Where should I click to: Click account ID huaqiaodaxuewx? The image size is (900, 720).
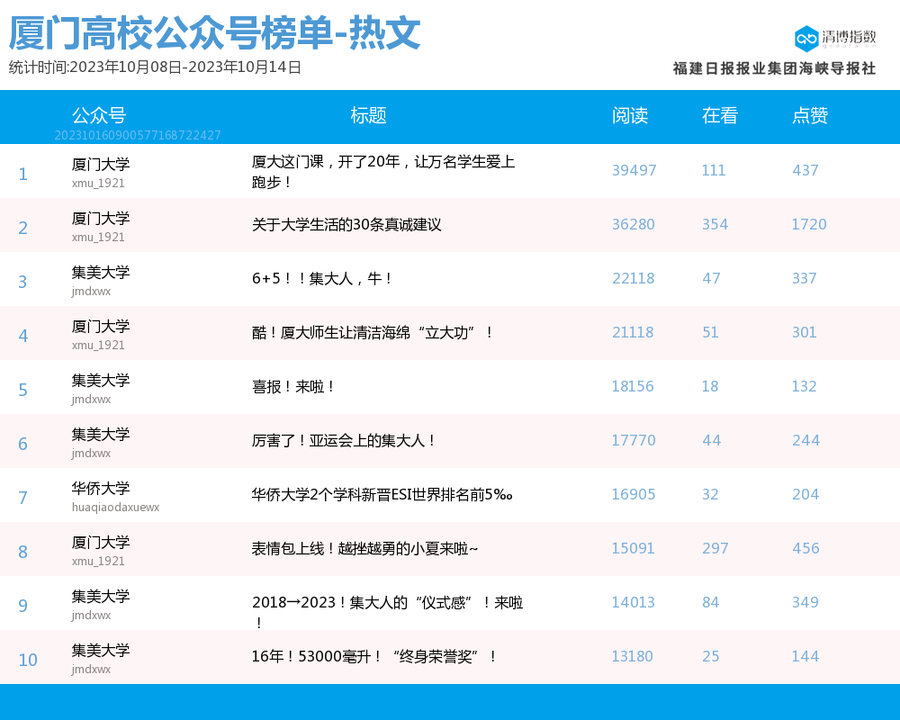115,507
